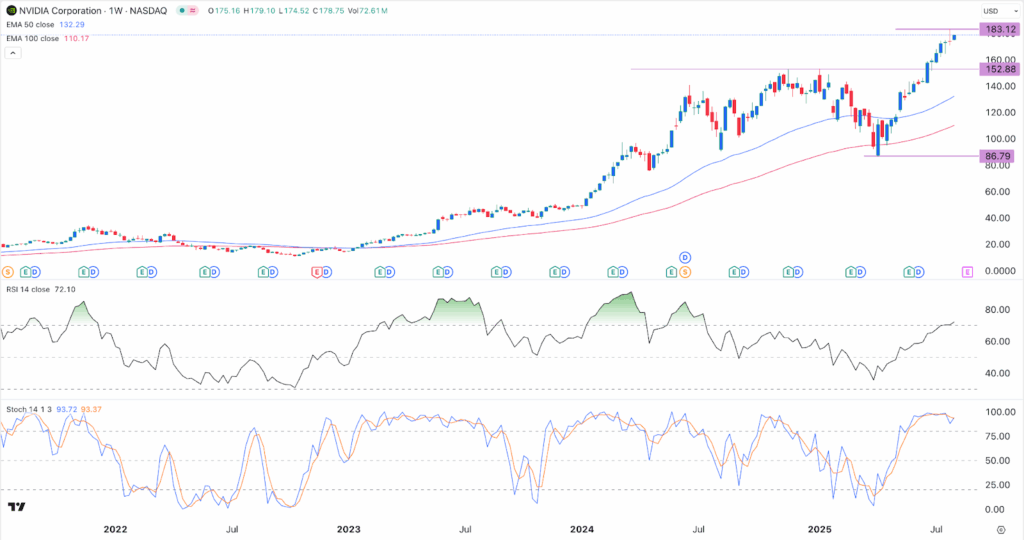Click the volume value Vol72.61M
The width and height of the screenshot is (1024, 540).
(368, 11)
